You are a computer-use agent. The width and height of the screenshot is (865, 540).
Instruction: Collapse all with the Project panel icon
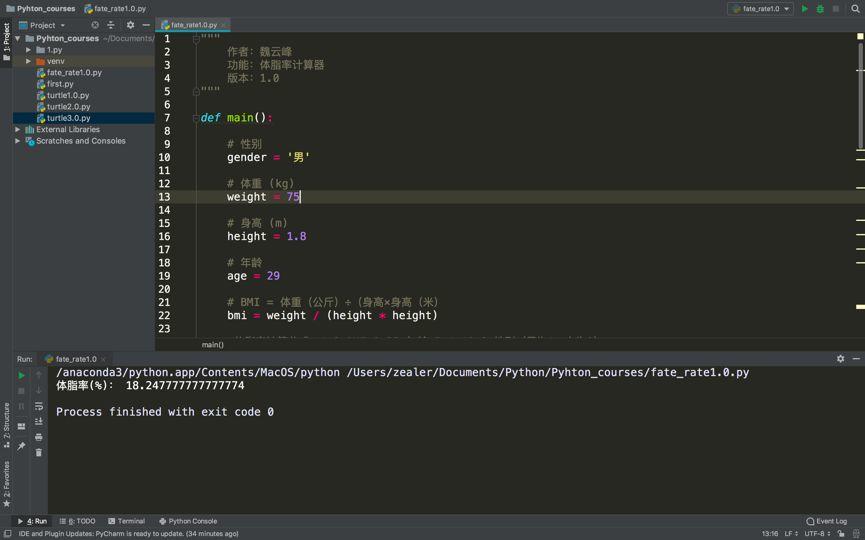[x=111, y=25]
